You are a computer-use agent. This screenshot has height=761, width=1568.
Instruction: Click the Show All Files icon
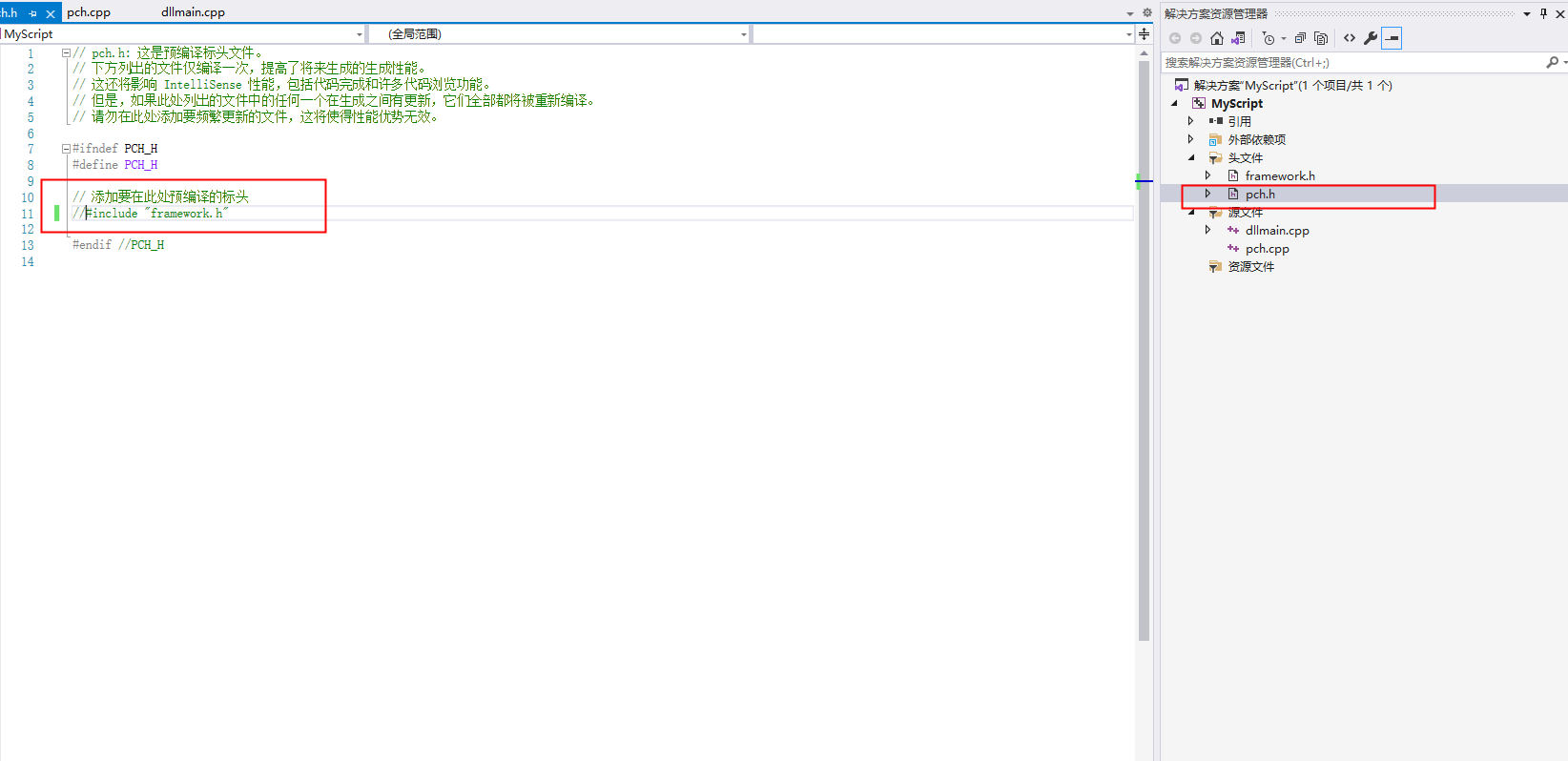[1321, 38]
